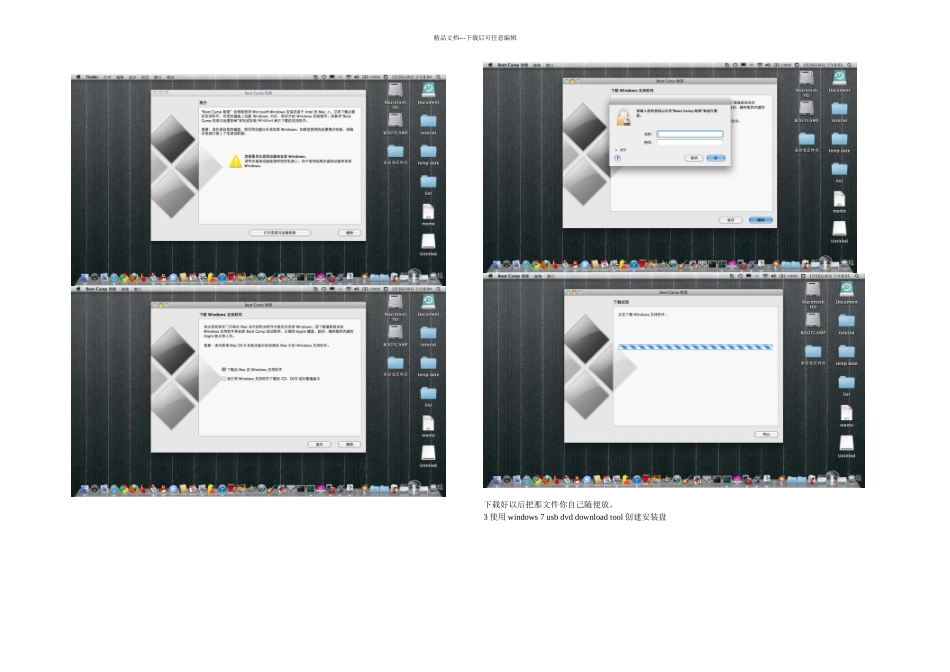950x672 pixels.
Task: Click the name field in password dialog
Action: 690,134
